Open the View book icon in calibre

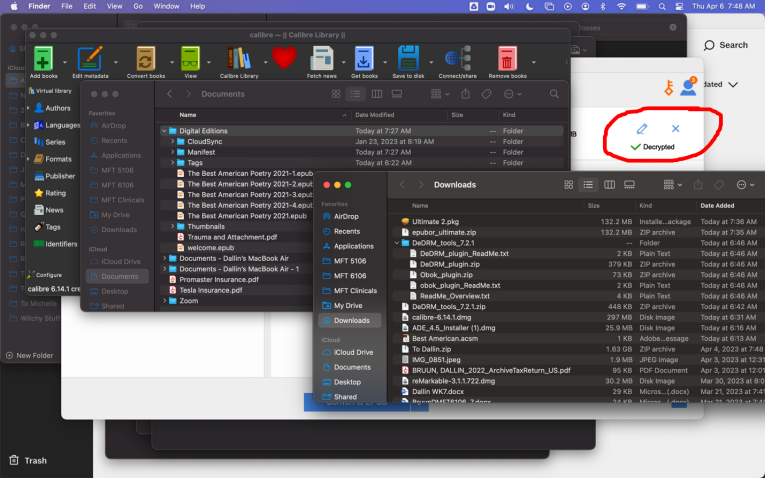pos(190,60)
